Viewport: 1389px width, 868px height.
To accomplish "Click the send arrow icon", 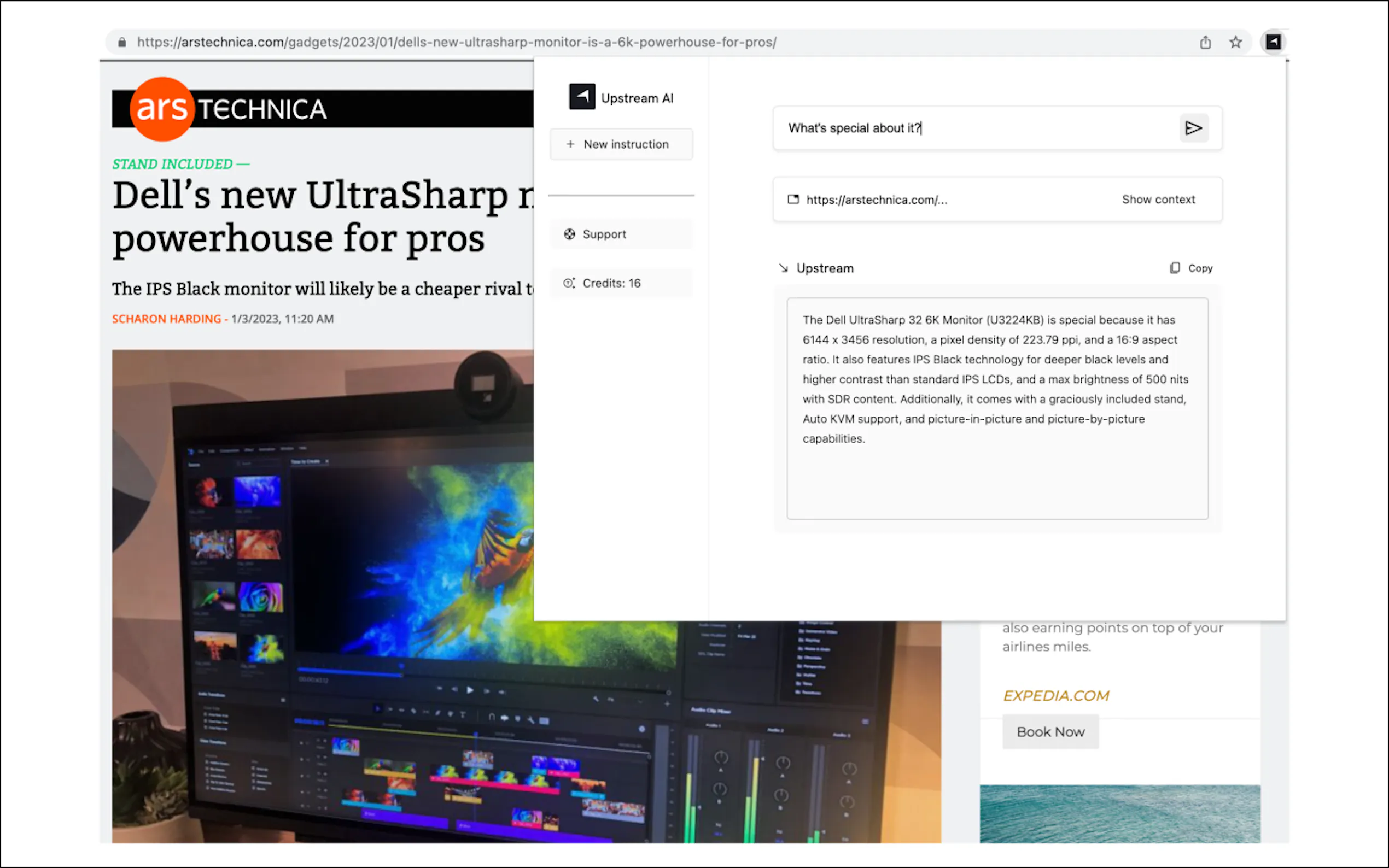I will tap(1193, 128).
